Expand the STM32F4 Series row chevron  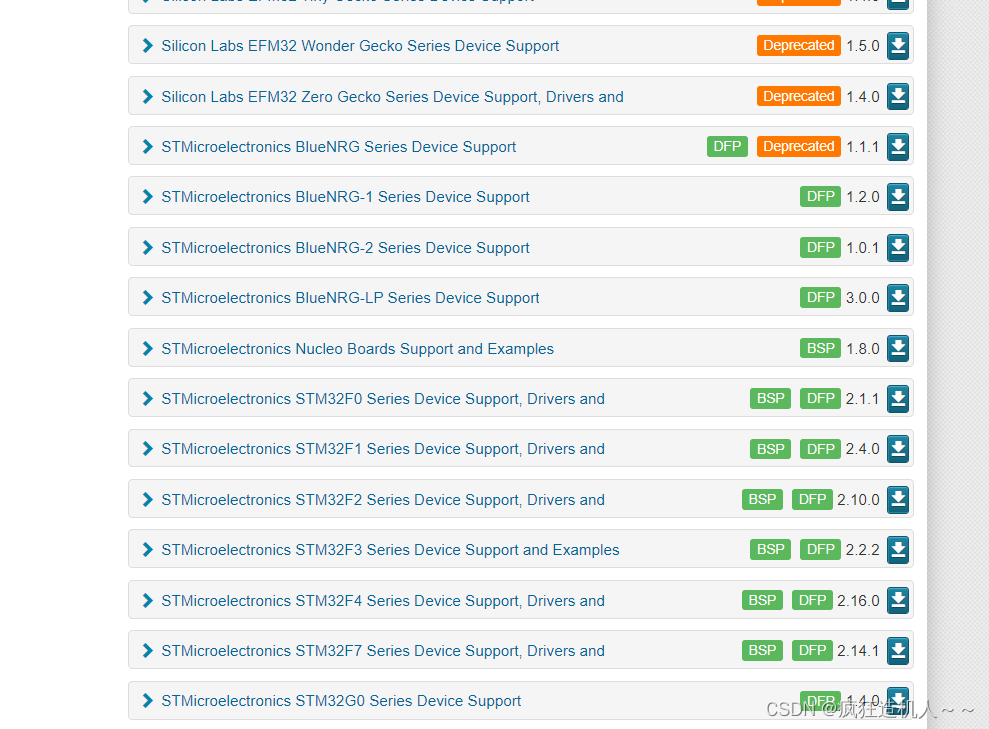[x=148, y=600]
